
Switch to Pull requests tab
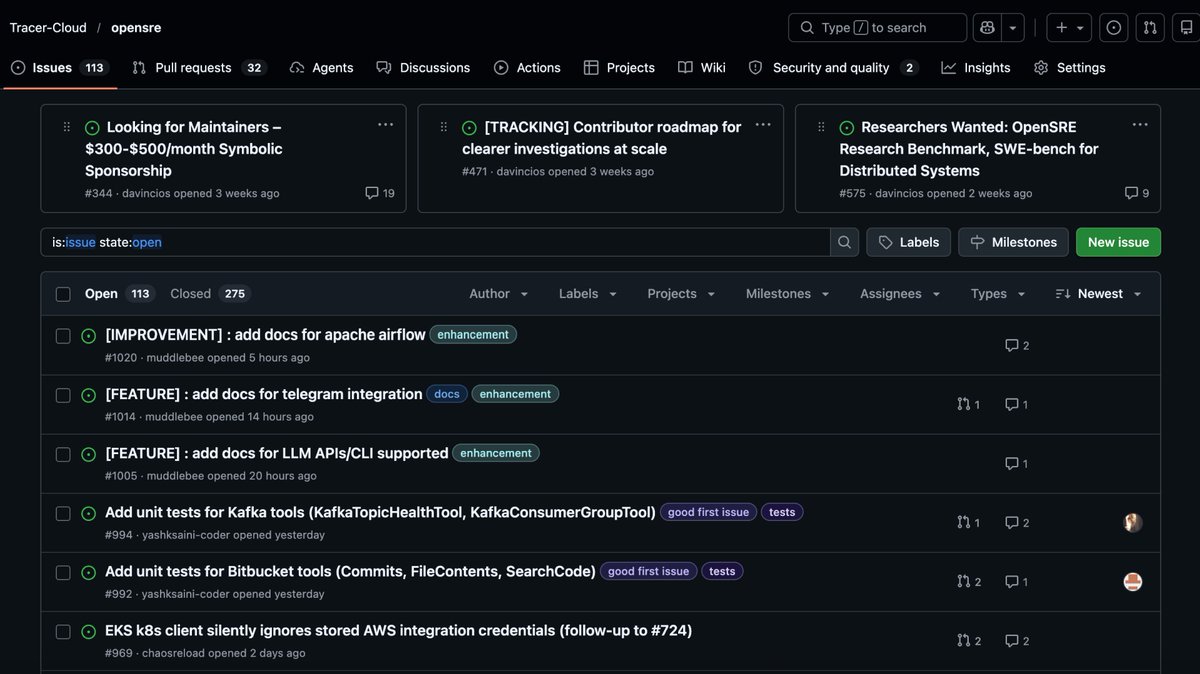pos(198,68)
